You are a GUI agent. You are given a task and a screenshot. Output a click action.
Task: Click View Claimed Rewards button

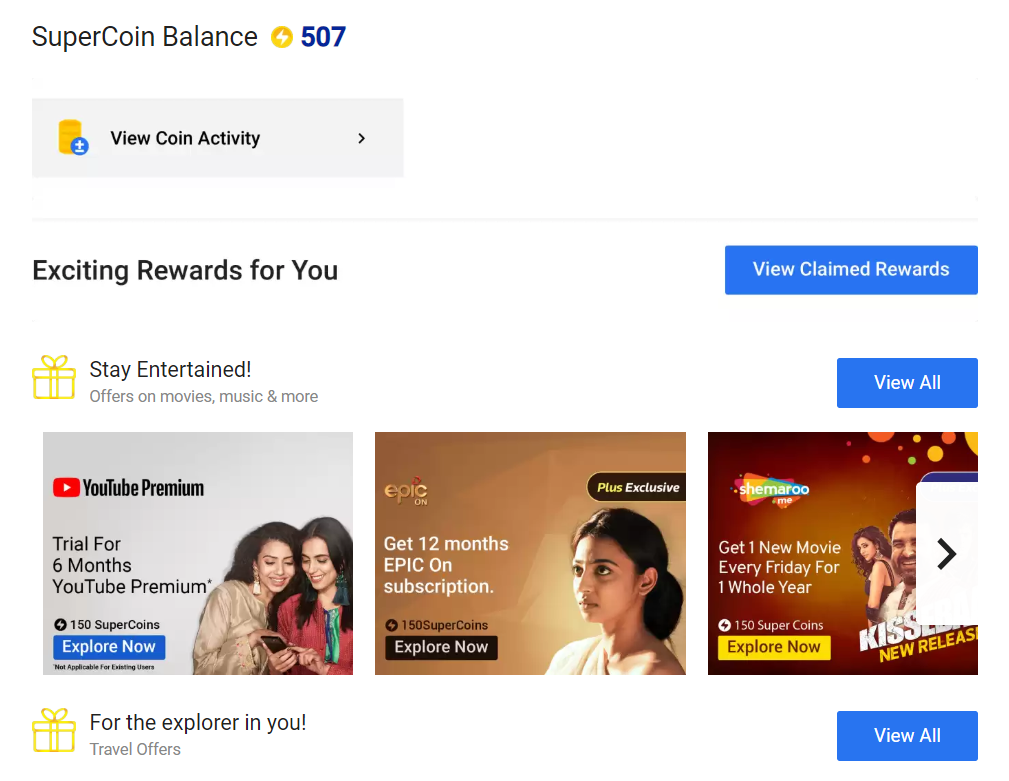click(x=851, y=270)
